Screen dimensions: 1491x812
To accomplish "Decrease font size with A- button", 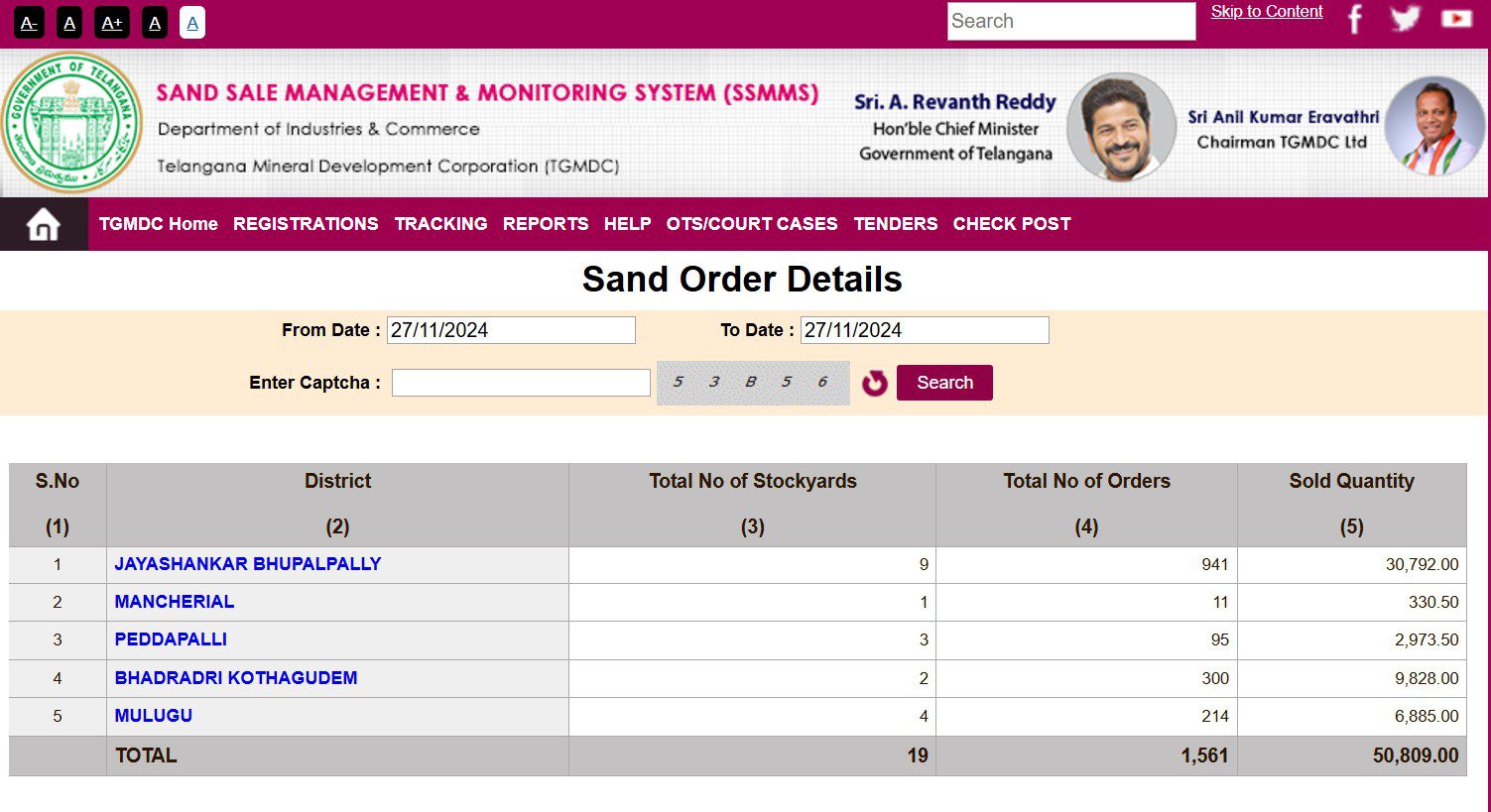I will point(29,23).
